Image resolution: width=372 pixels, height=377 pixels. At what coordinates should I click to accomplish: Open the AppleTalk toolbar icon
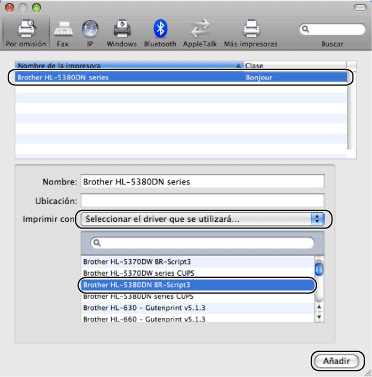click(200, 33)
